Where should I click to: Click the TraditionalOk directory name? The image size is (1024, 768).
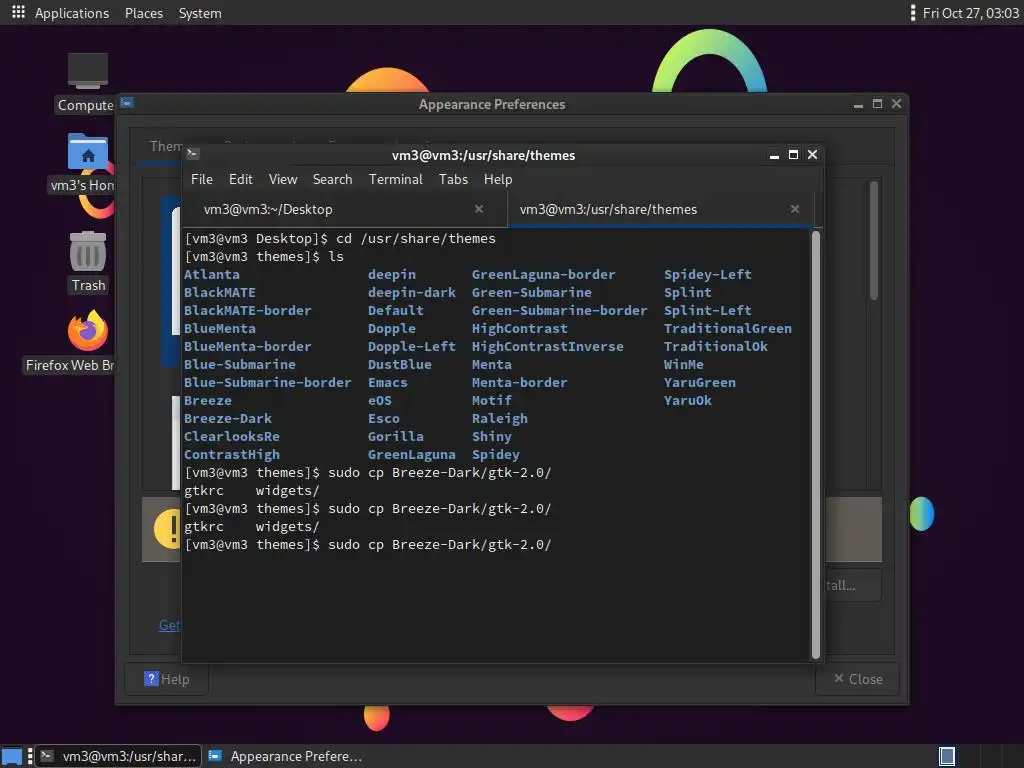pyautogui.click(x=716, y=347)
